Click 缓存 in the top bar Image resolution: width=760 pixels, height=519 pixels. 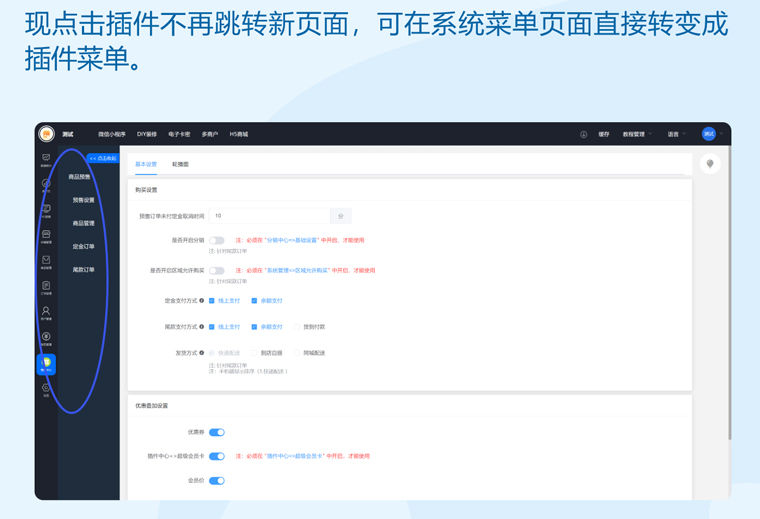click(x=604, y=134)
